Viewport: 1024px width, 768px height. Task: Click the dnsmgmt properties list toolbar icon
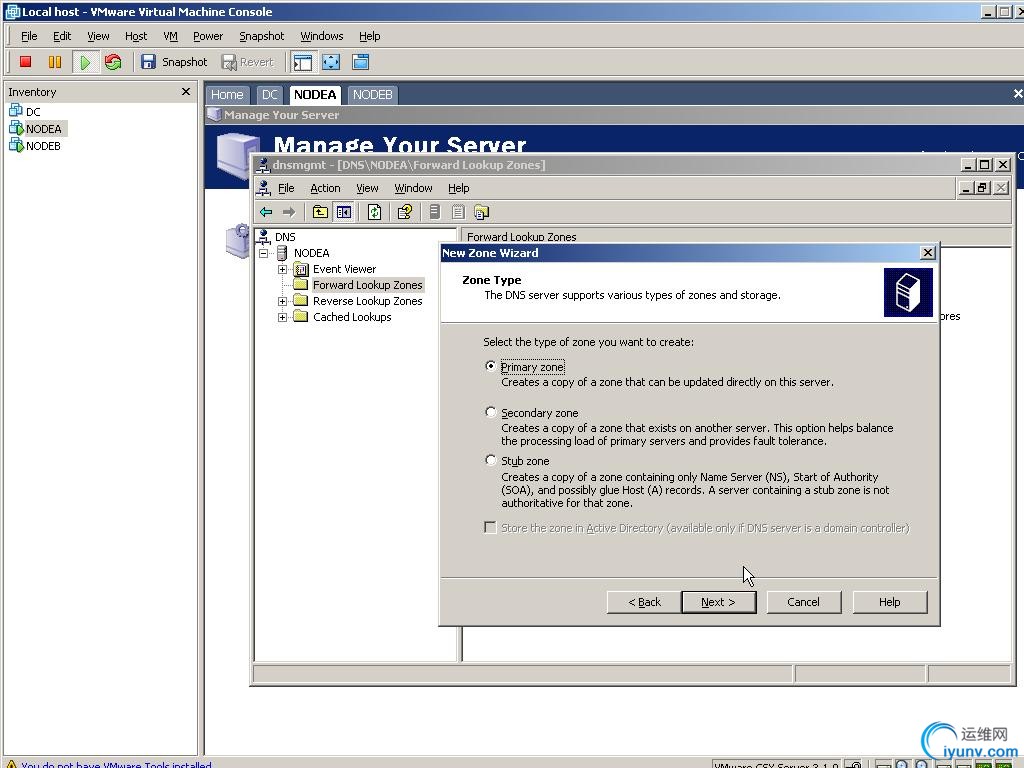click(458, 212)
